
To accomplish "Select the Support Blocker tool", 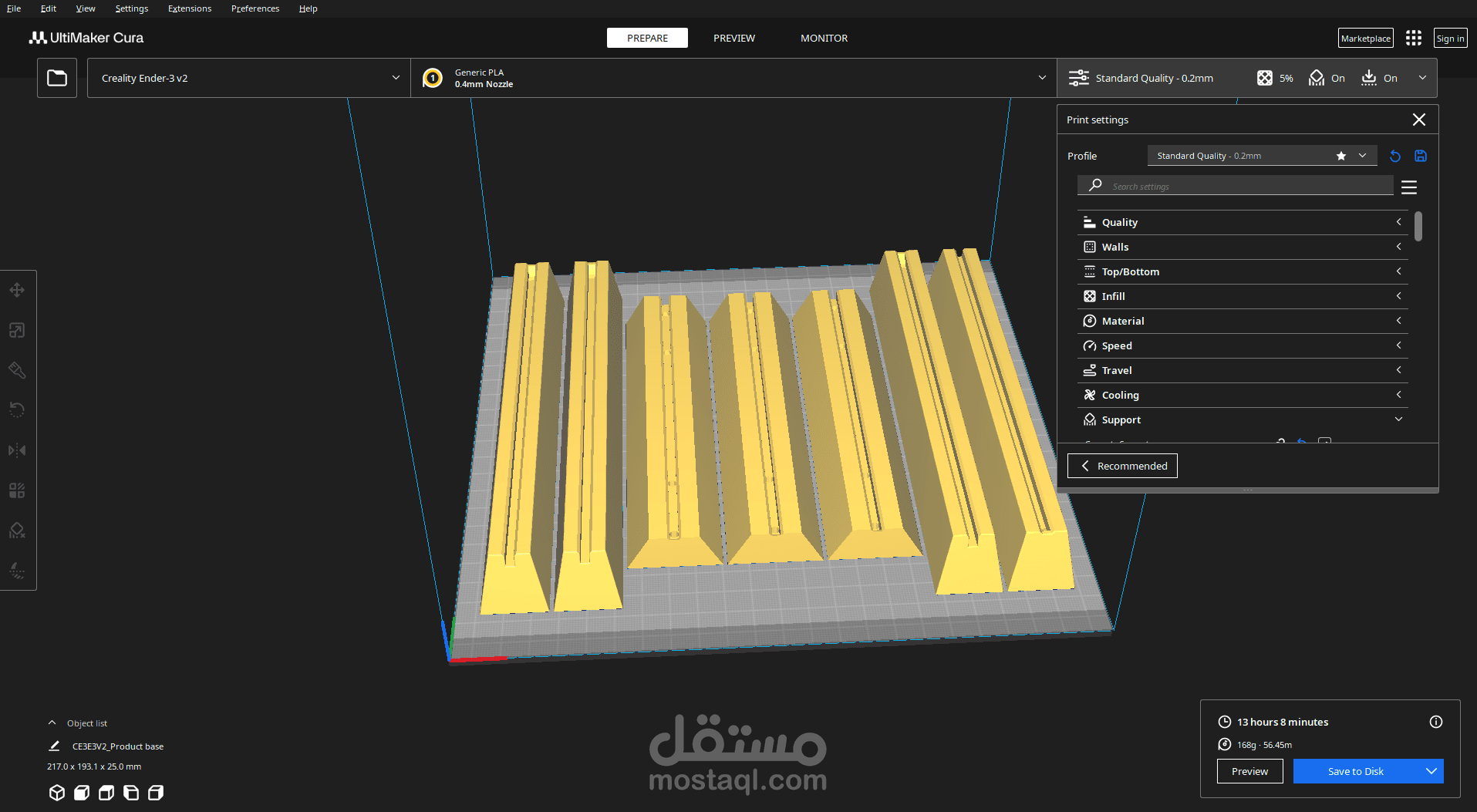I will (17, 531).
